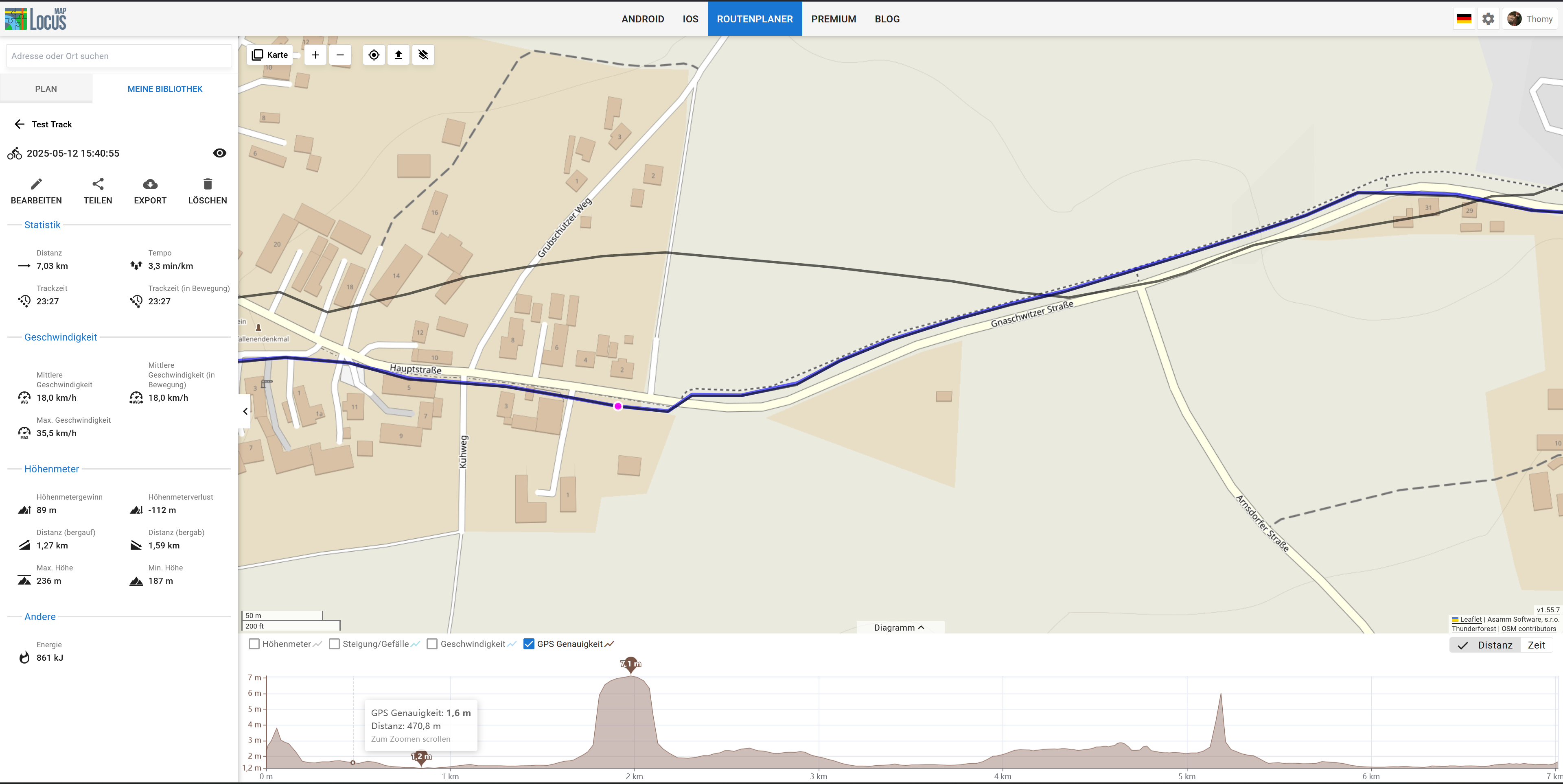Viewport: 1563px width, 784px height.
Task: Click the Löschen trash icon
Action: (208, 184)
